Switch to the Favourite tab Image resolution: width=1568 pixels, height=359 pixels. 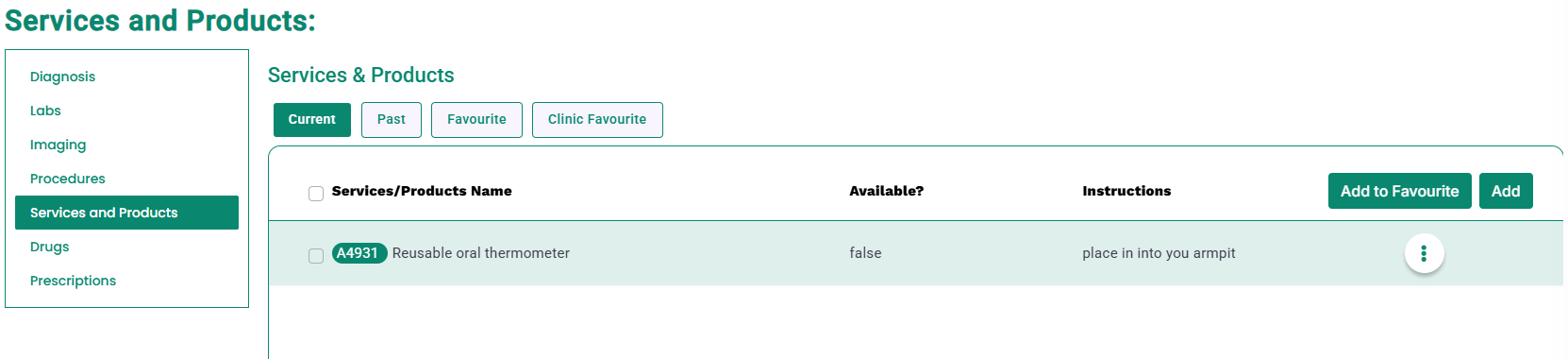click(476, 120)
